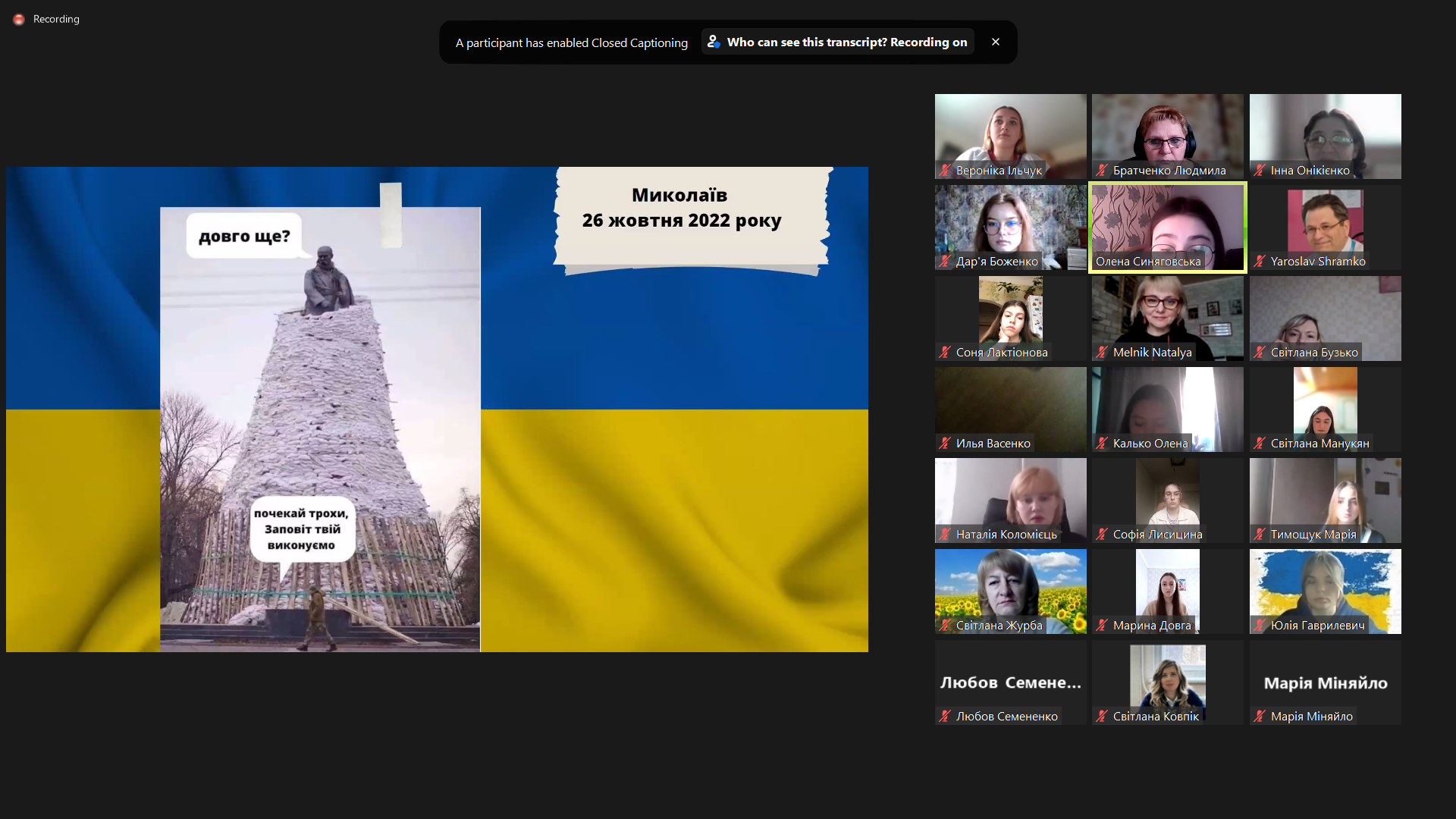
Task: Select Олена Синяговська's highlighted video tile
Action: pyautogui.click(x=1167, y=227)
